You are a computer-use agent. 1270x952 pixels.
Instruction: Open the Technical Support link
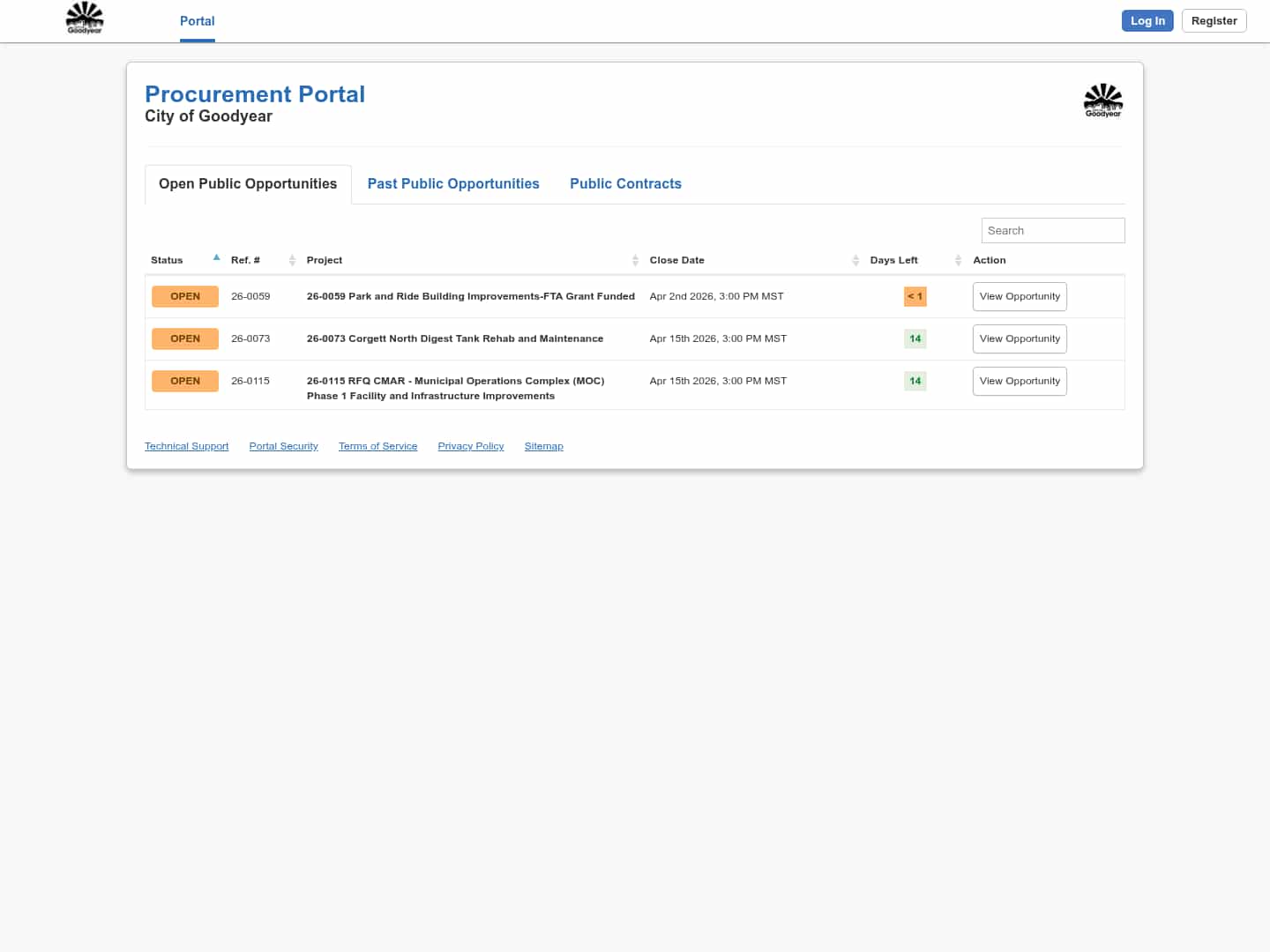[x=186, y=447]
